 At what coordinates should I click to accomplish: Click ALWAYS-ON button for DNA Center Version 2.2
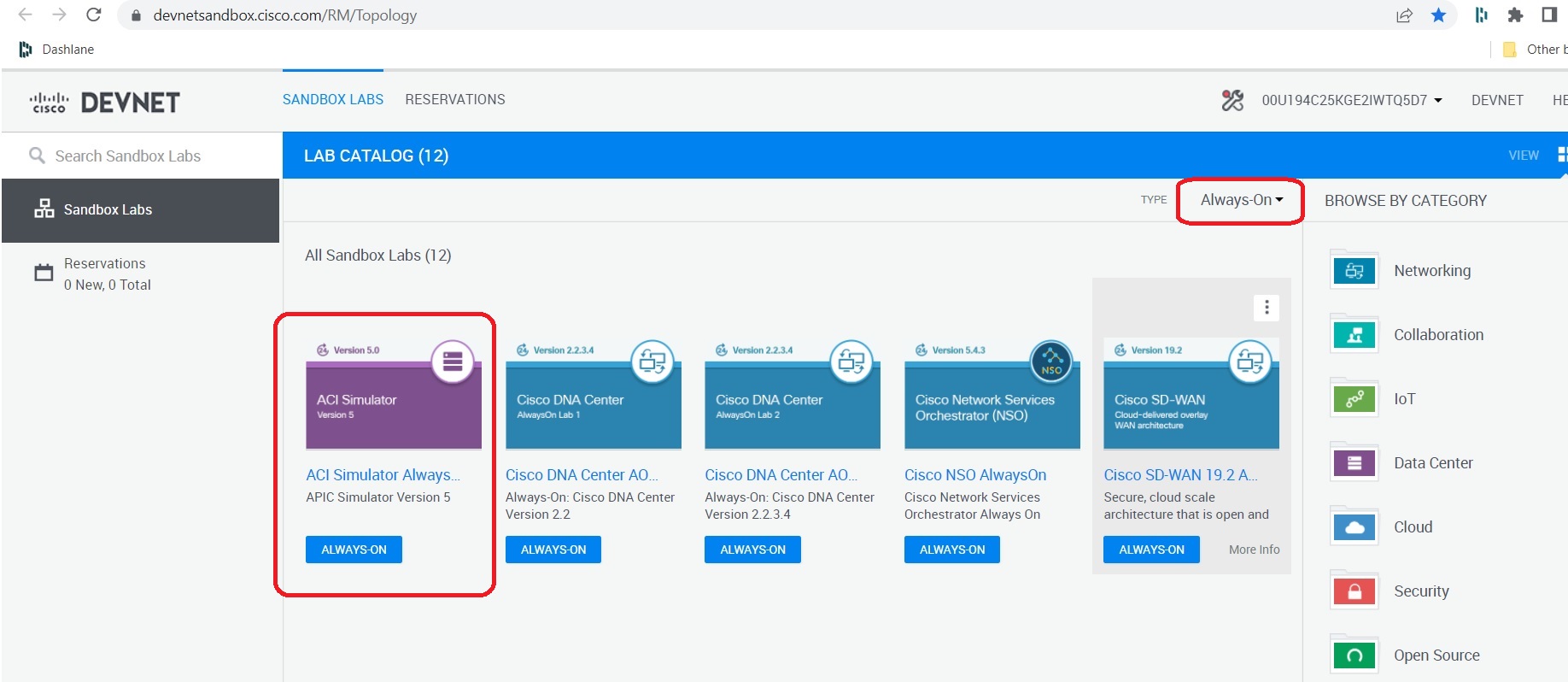pos(553,550)
